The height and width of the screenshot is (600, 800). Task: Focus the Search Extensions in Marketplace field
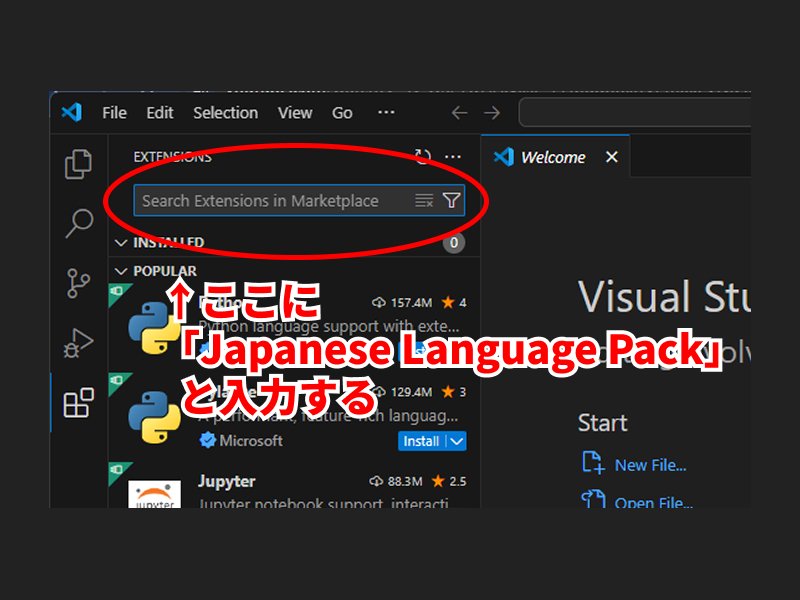(299, 201)
